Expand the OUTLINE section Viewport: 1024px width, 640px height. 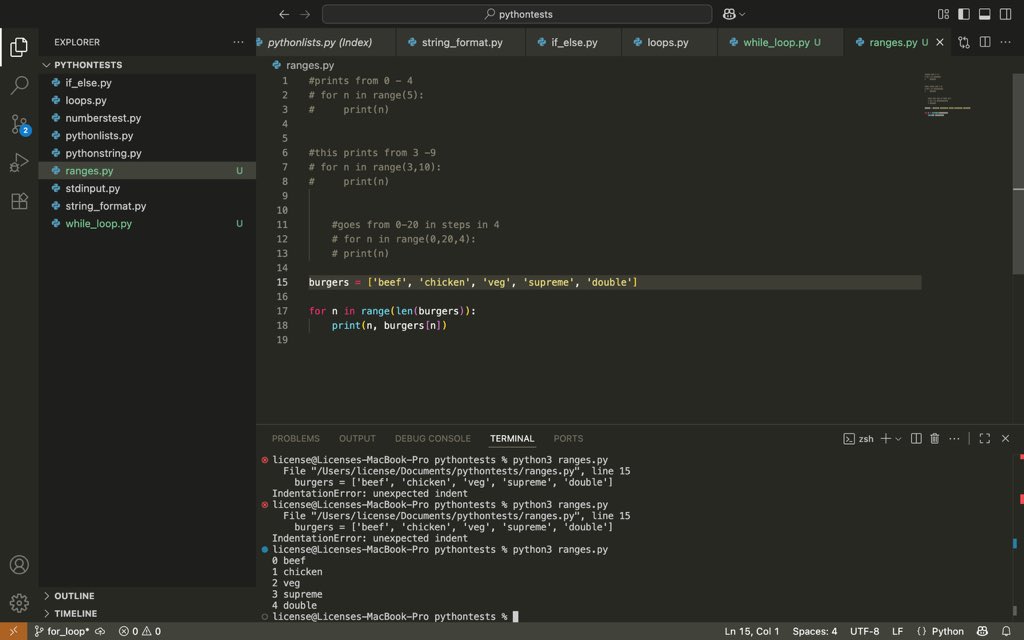[148, 596]
